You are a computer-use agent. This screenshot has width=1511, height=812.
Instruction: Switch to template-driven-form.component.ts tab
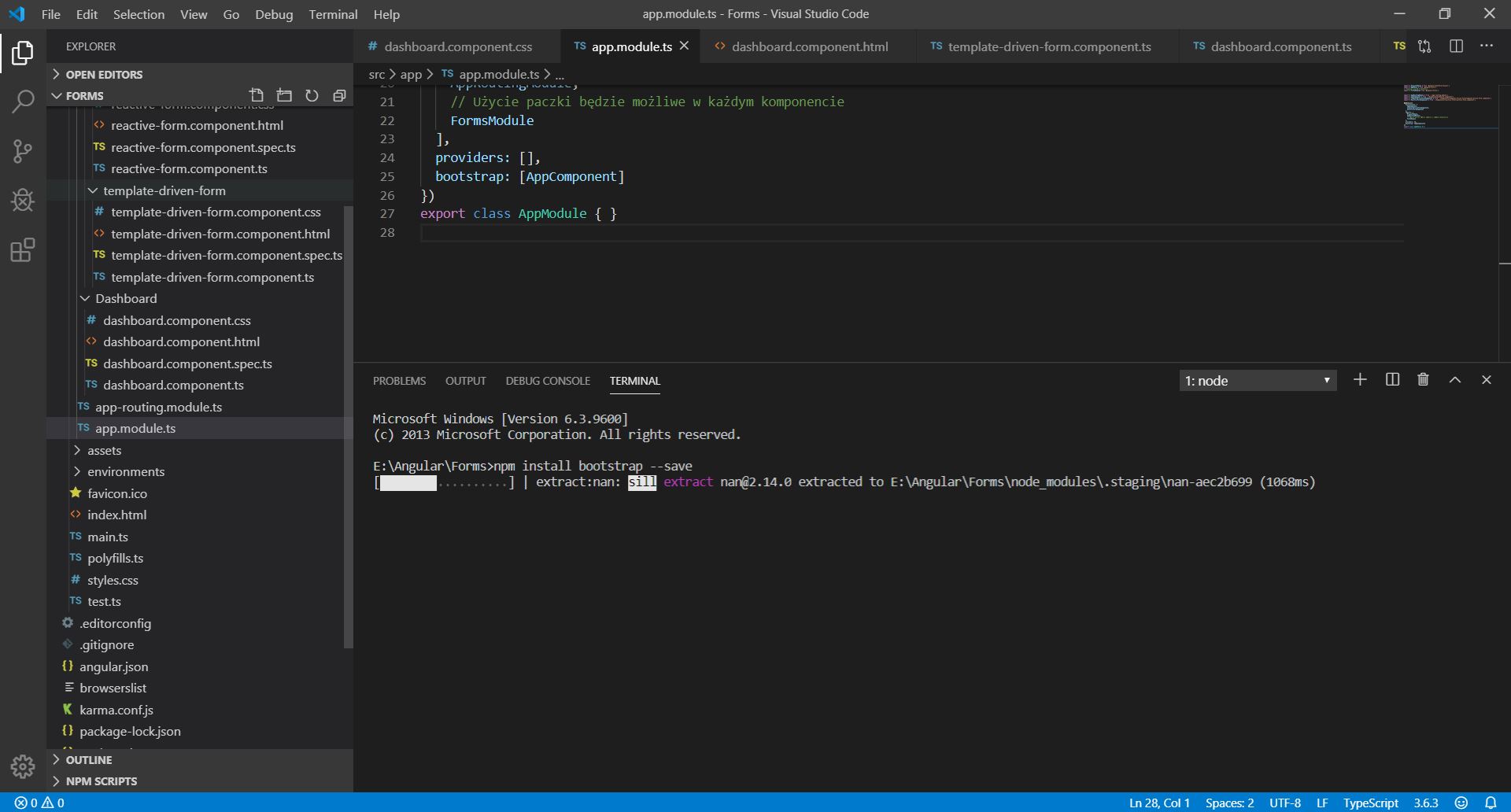click(x=1049, y=46)
